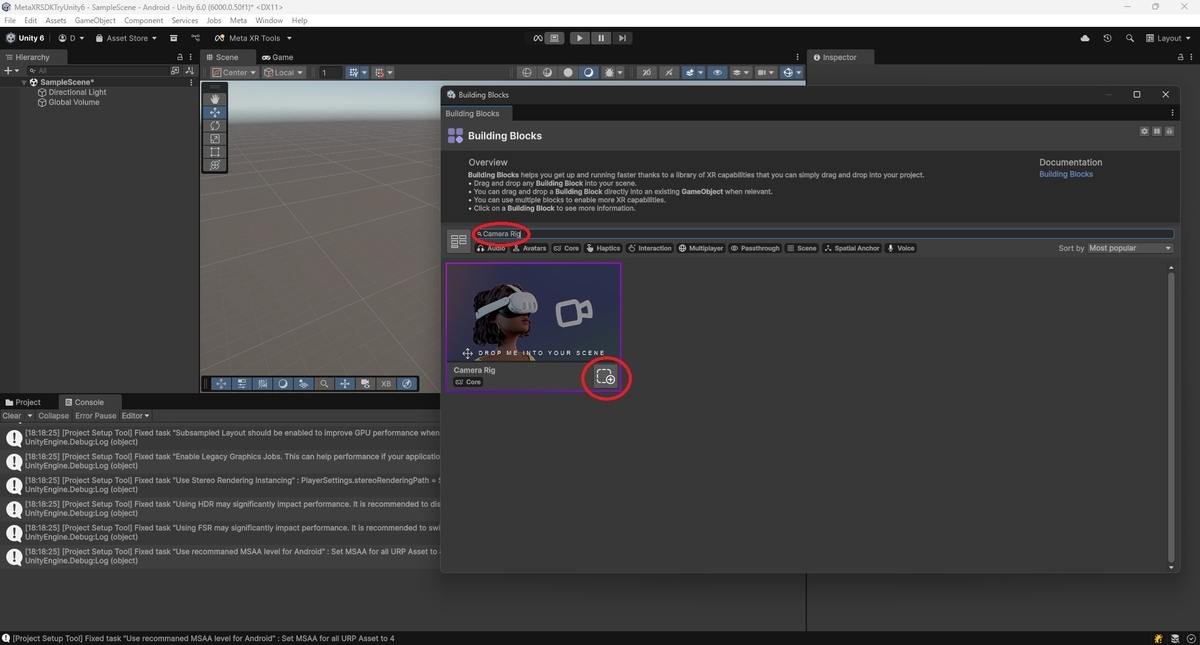Filter blocks by Haptics tag
Viewport: 1200px width, 645px height.
coord(604,248)
